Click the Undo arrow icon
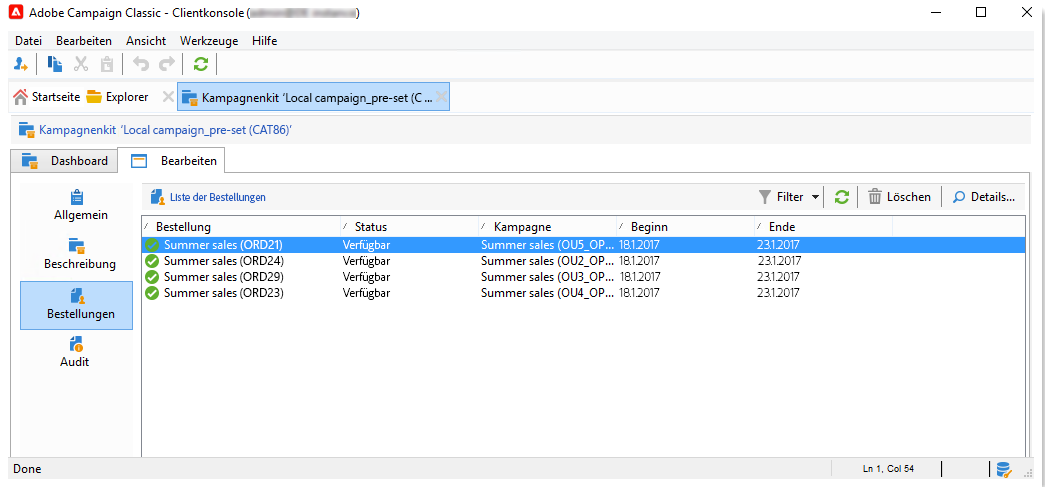 (x=141, y=64)
